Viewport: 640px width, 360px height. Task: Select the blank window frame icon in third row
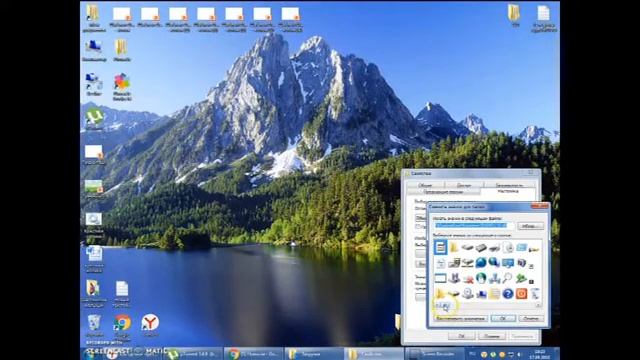pos(440,278)
